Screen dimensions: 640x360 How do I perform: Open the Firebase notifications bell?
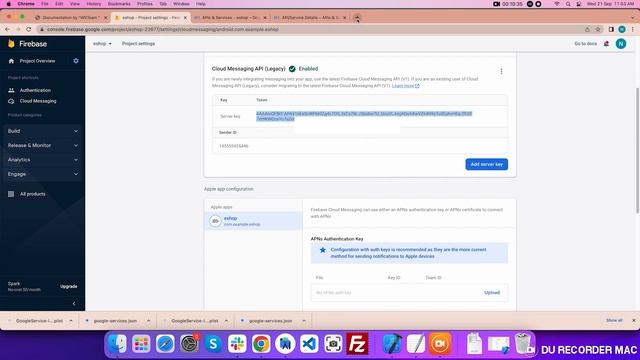point(607,44)
